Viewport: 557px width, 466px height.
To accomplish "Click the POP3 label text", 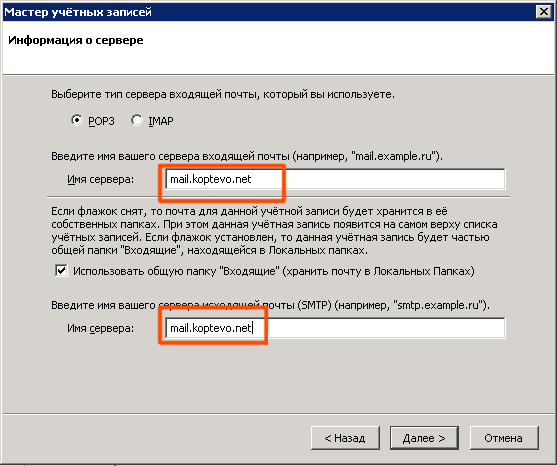I will pyautogui.click(x=101, y=121).
